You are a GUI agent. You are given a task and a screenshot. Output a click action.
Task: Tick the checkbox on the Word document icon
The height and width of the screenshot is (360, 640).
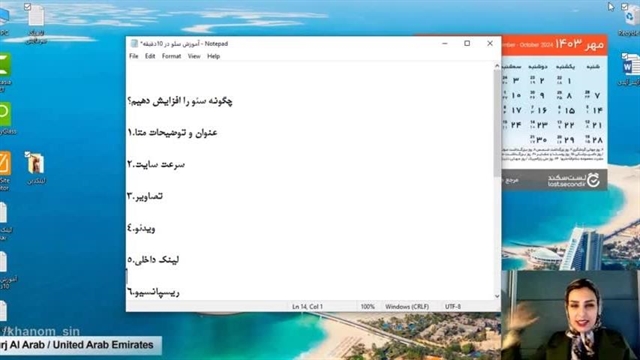(624, 56)
